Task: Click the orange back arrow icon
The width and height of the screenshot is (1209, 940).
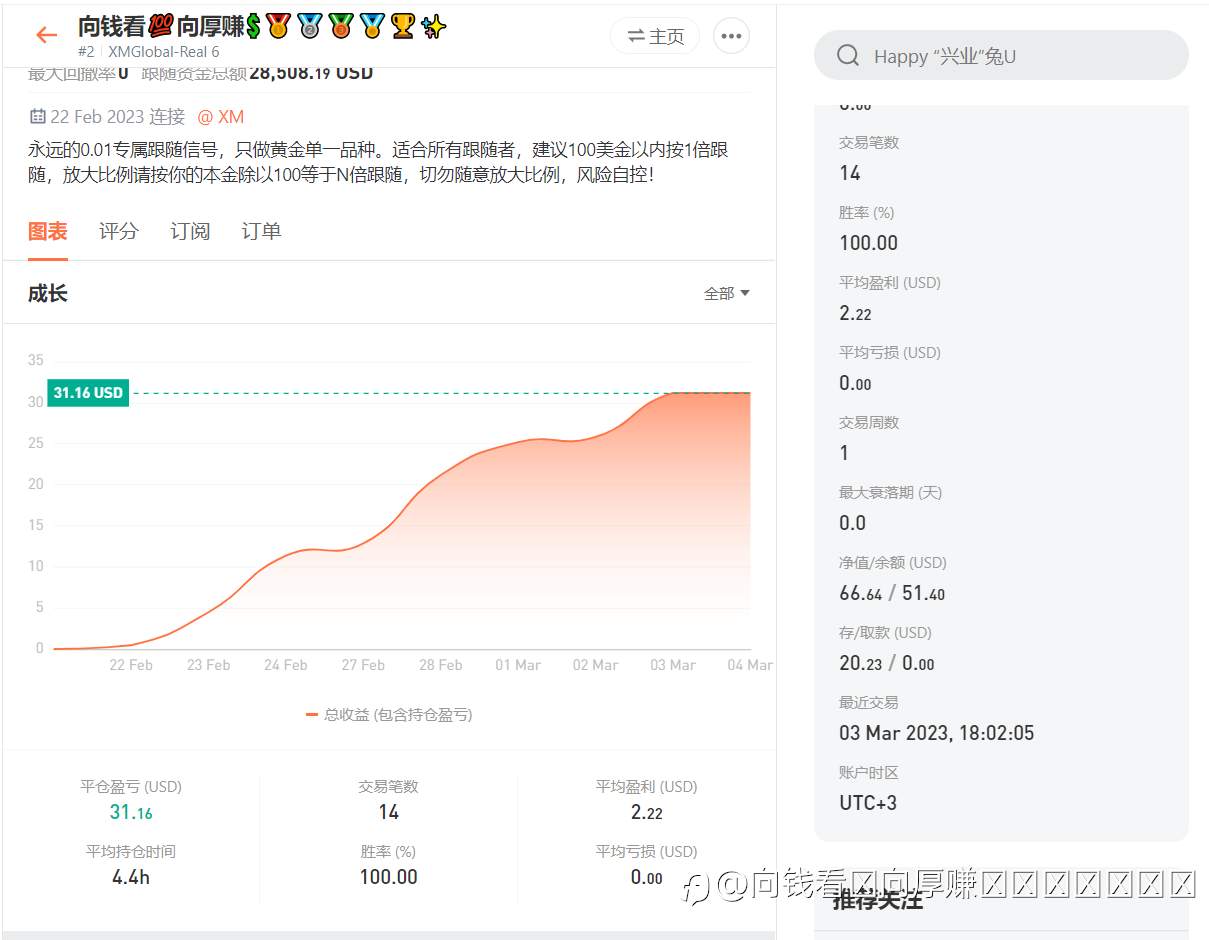Action: click(x=46, y=35)
